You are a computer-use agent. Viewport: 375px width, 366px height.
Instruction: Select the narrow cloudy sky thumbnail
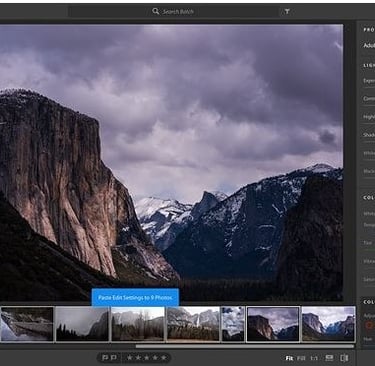point(233,324)
